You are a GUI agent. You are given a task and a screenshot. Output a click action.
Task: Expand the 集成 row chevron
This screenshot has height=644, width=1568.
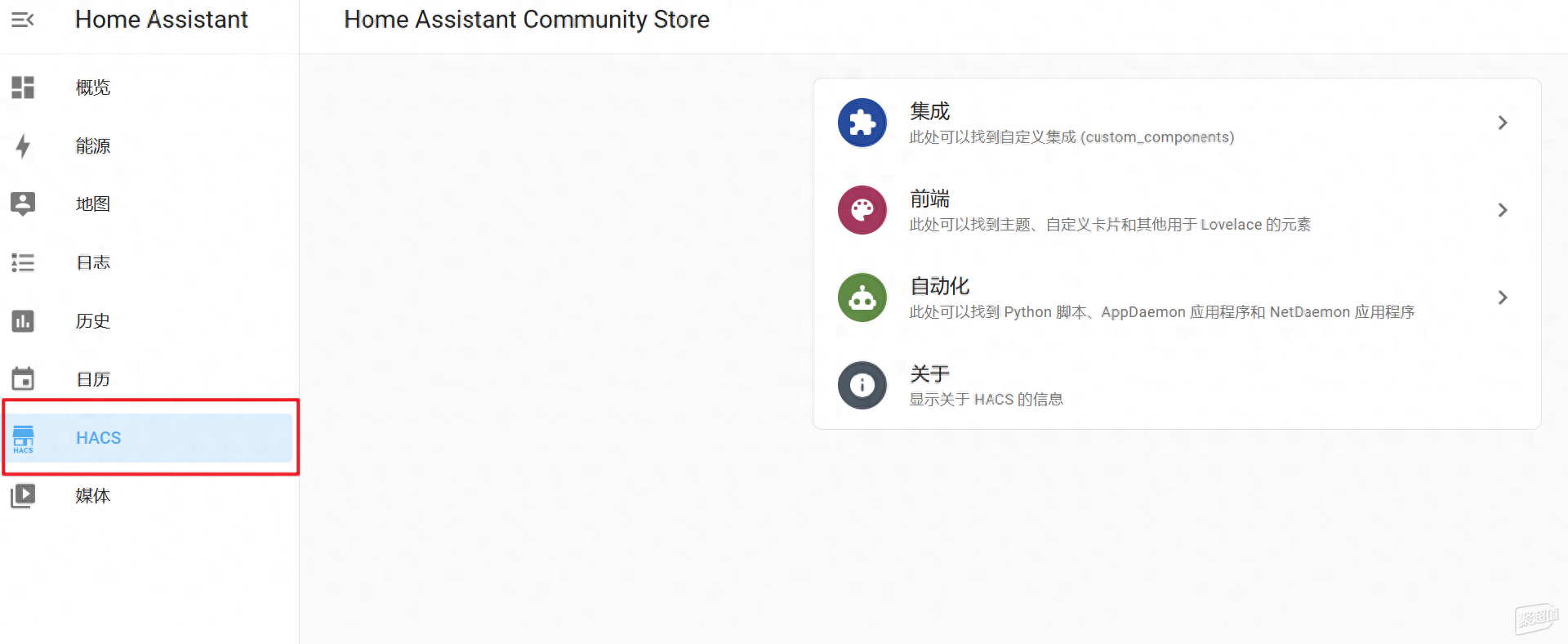coord(1503,123)
